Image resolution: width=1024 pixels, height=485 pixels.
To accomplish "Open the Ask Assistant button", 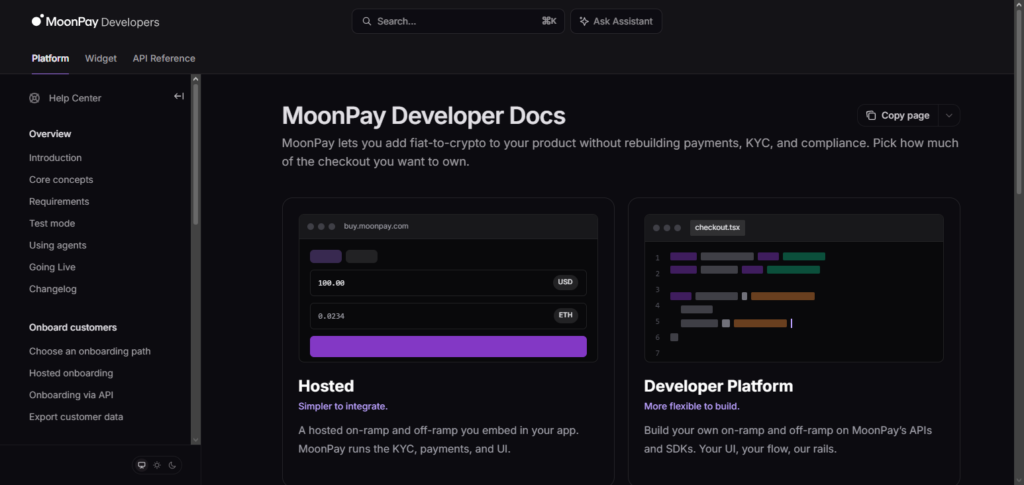I will click(616, 21).
